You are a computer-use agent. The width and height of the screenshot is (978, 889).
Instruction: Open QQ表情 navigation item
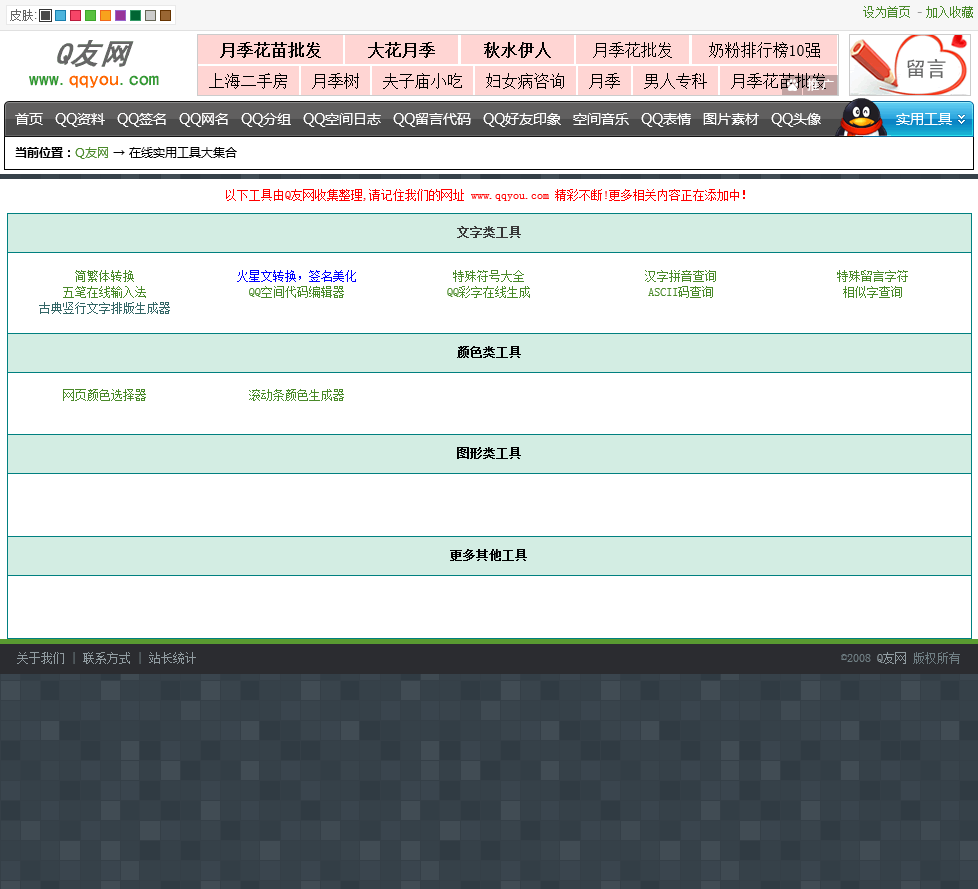[666, 119]
